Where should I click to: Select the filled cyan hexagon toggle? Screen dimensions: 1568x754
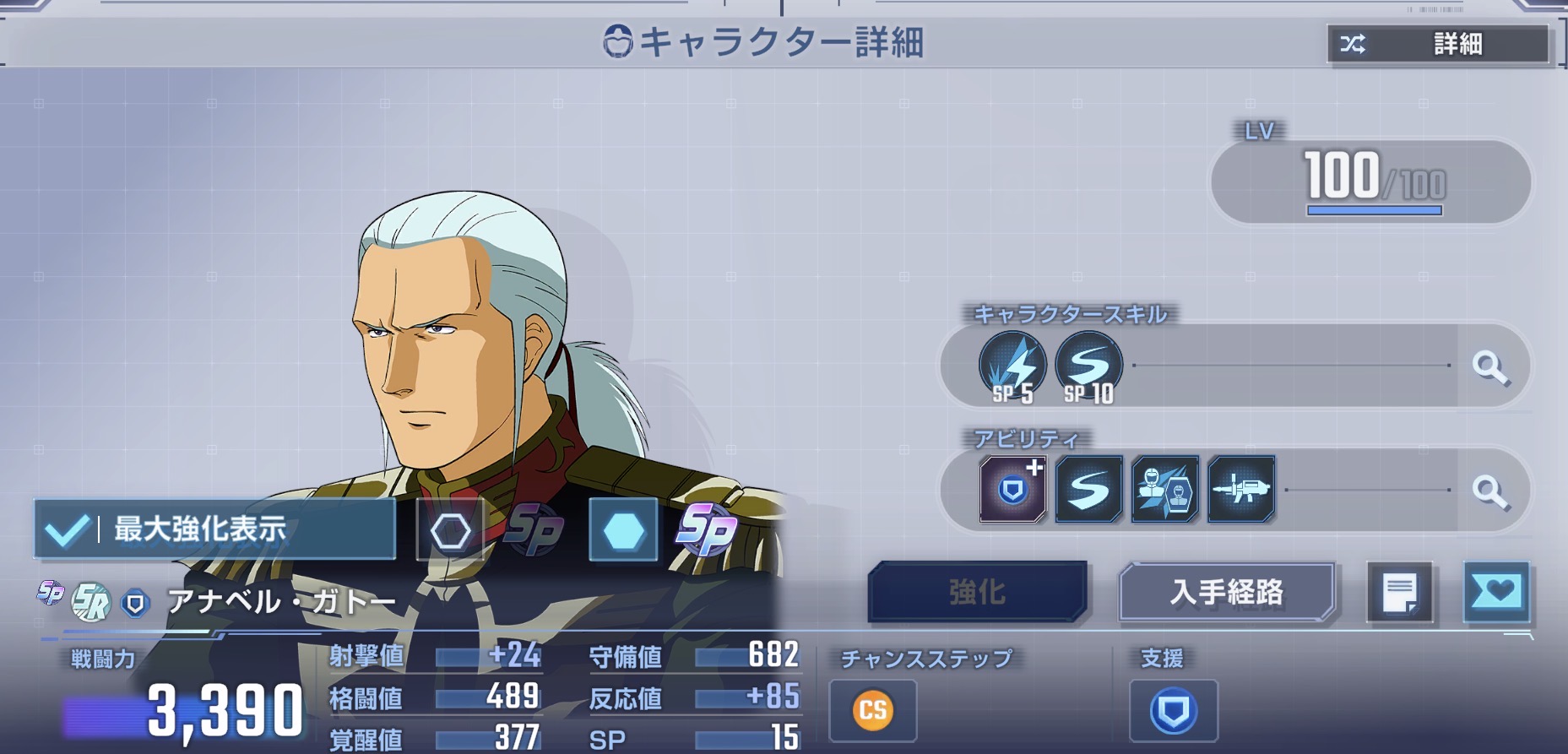pyautogui.click(x=623, y=530)
